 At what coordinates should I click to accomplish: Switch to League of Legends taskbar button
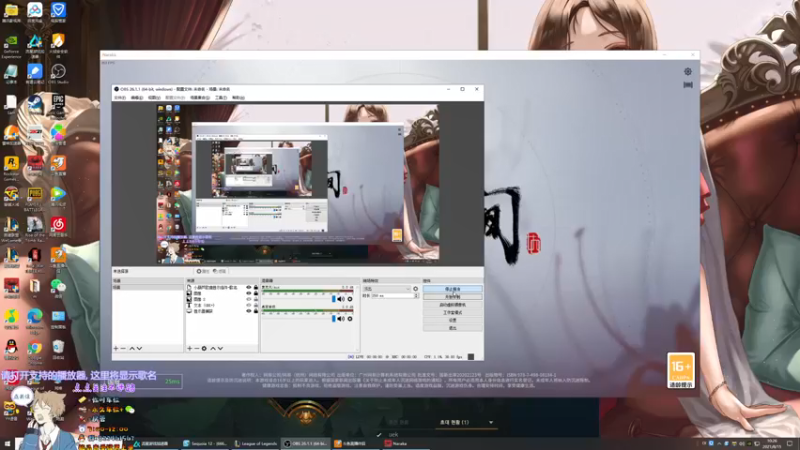click(x=256, y=443)
